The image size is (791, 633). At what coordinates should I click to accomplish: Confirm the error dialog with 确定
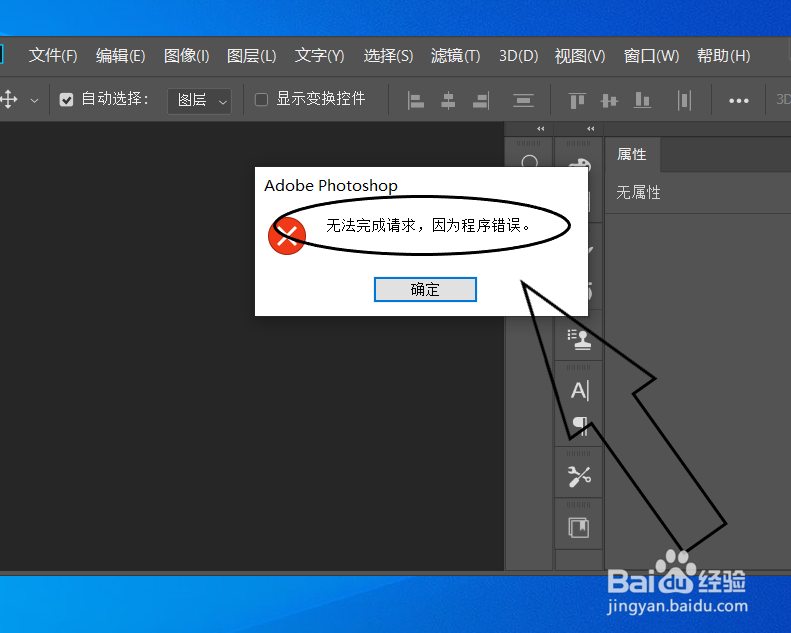(425, 290)
